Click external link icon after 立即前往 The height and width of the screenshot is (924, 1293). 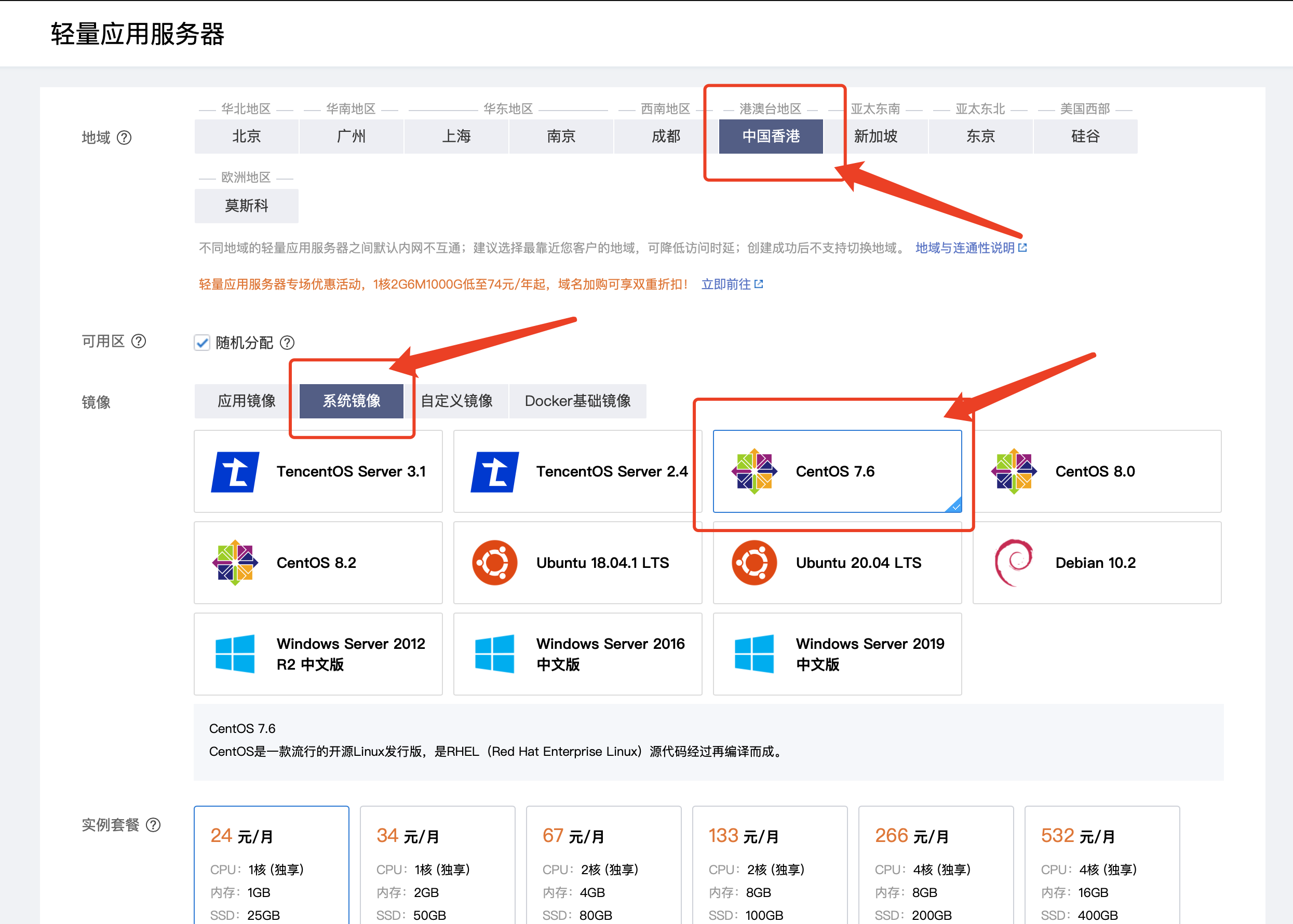click(759, 284)
